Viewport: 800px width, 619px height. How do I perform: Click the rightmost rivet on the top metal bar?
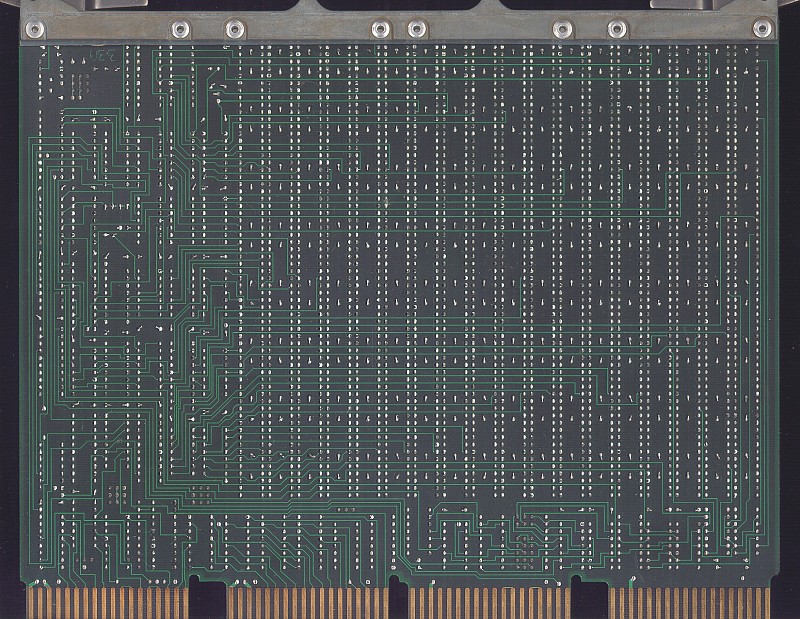[x=762, y=29]
